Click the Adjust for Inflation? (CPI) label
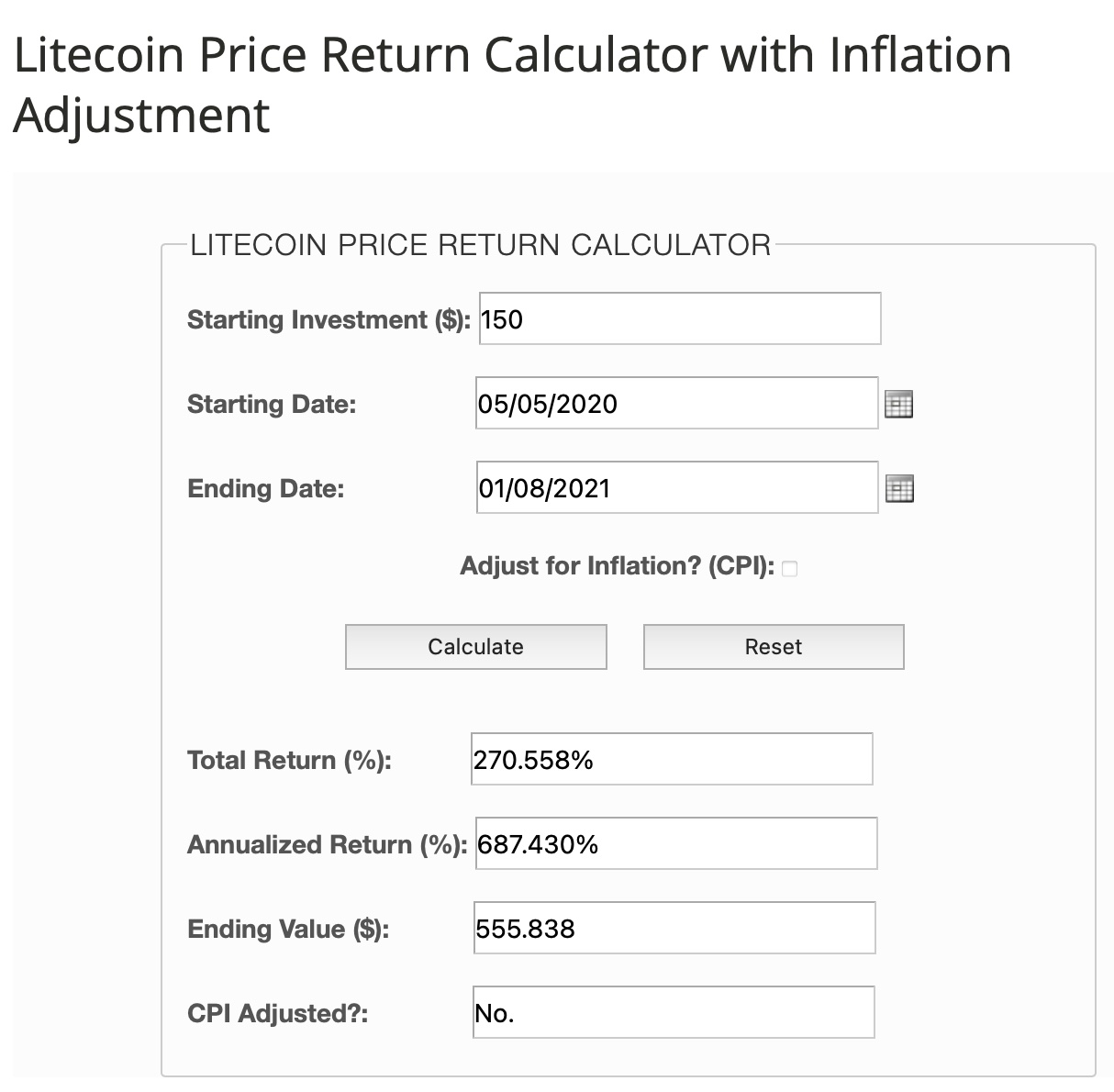Viewport: 1114px width, 1092px height. click(617, 566)
